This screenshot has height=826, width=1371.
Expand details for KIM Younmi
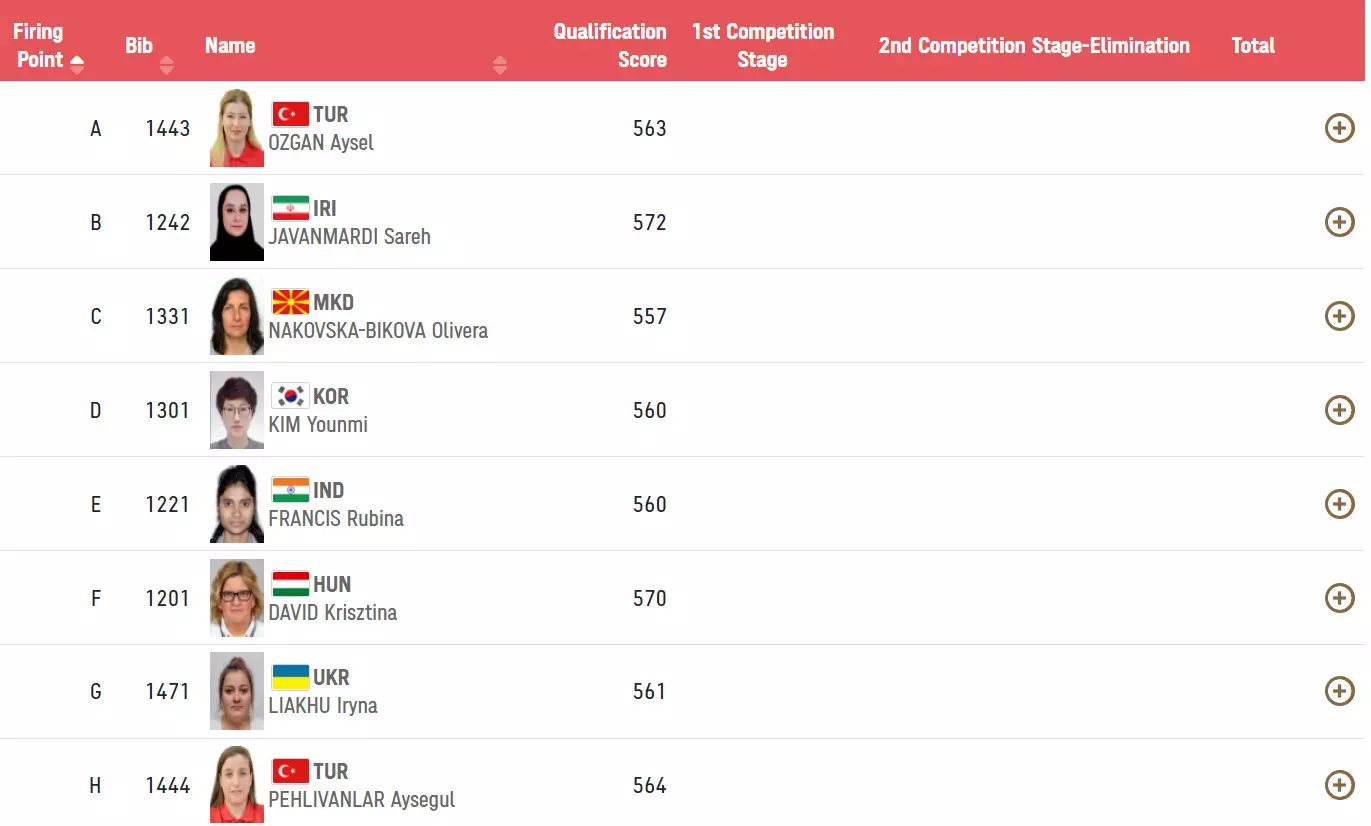point(1339,410)
